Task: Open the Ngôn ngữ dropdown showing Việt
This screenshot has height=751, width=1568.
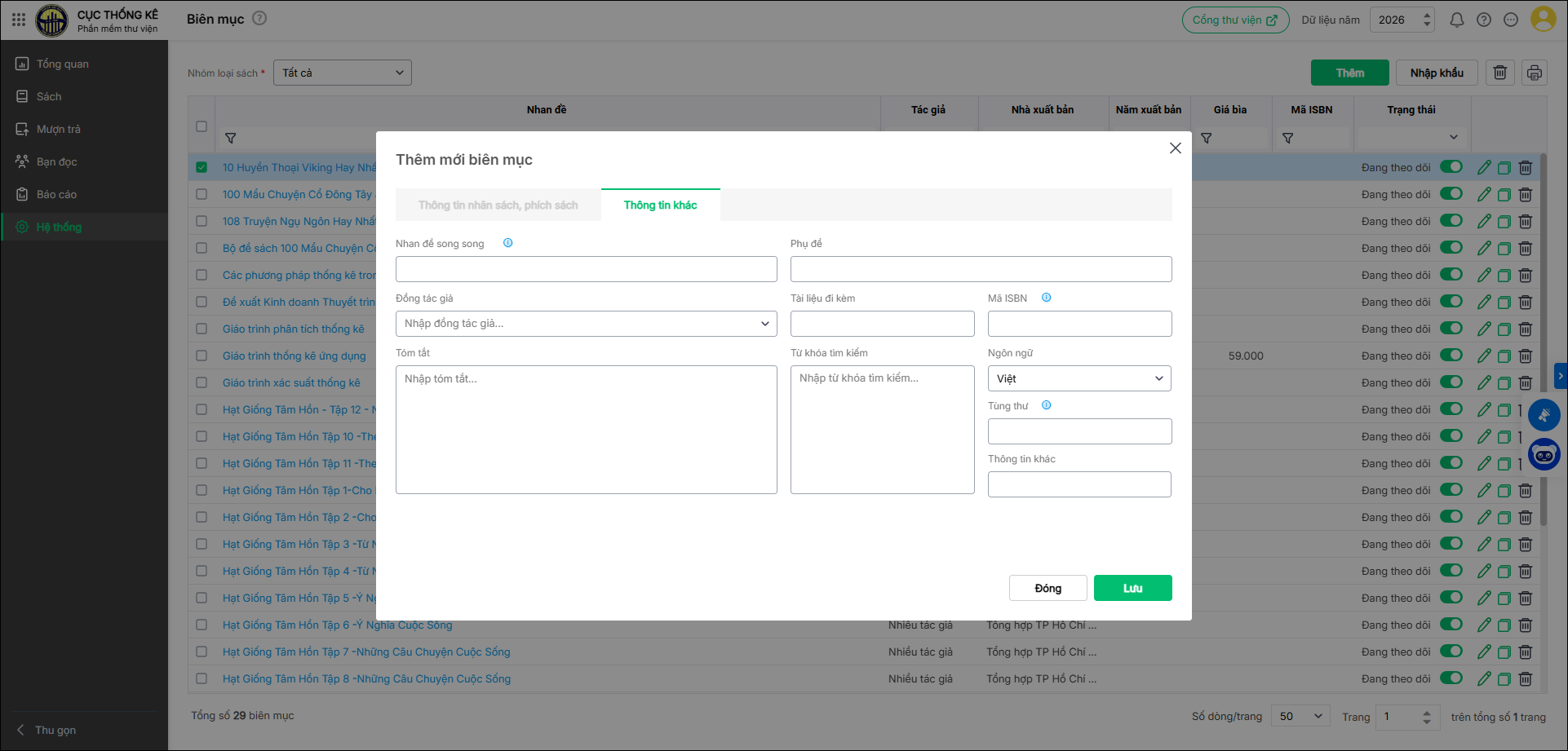Action: pos(1079,378)
